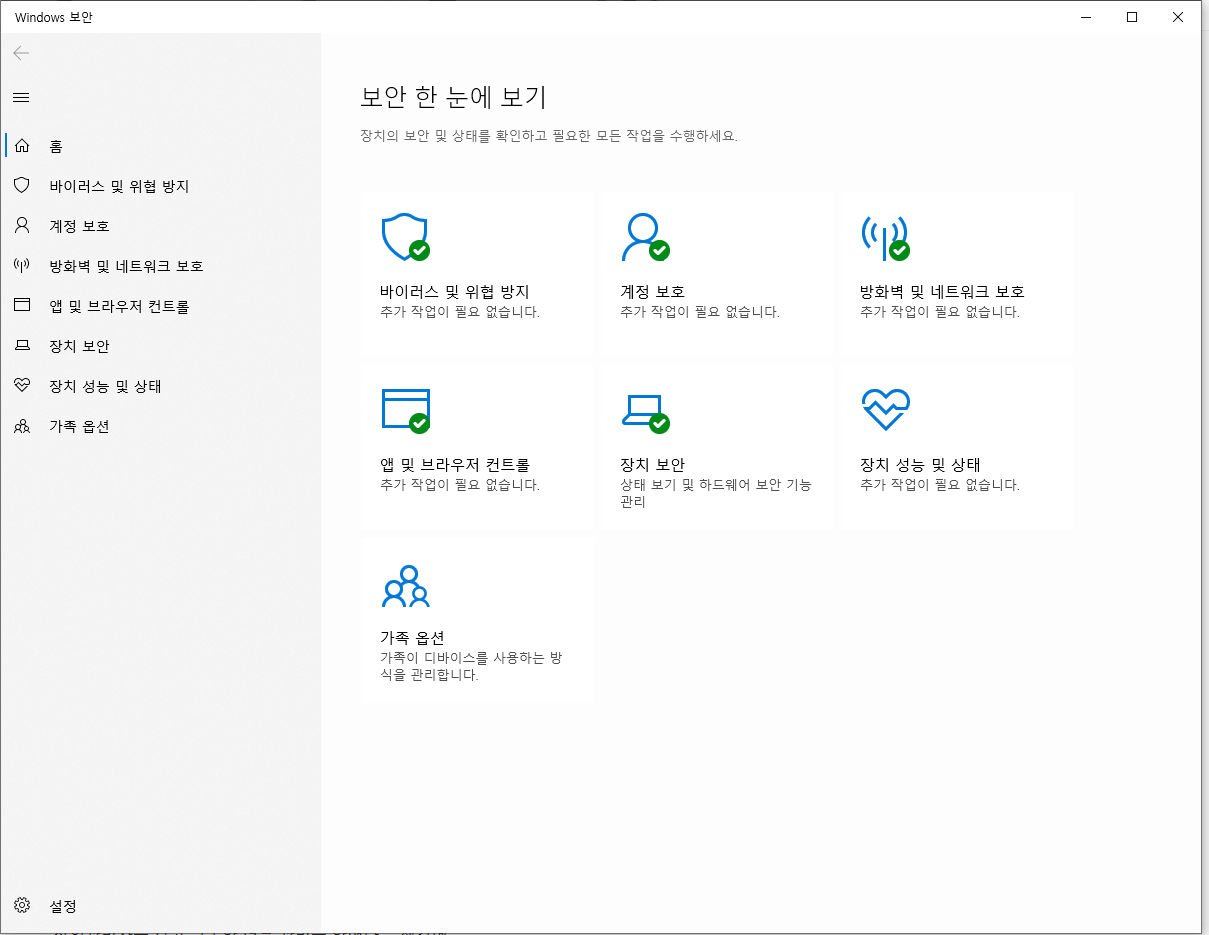Open the 바이러스 및 위협 방지 tile title
Viewport: 1209px width, 935px height.
[455, 292]
